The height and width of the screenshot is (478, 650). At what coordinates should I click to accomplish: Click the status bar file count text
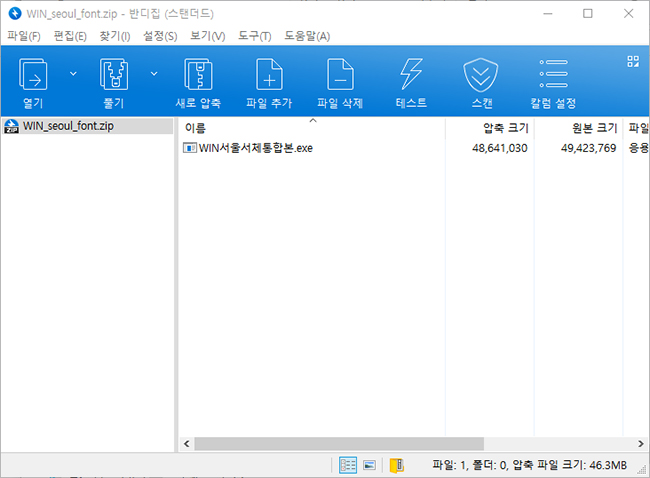[529, 465]
